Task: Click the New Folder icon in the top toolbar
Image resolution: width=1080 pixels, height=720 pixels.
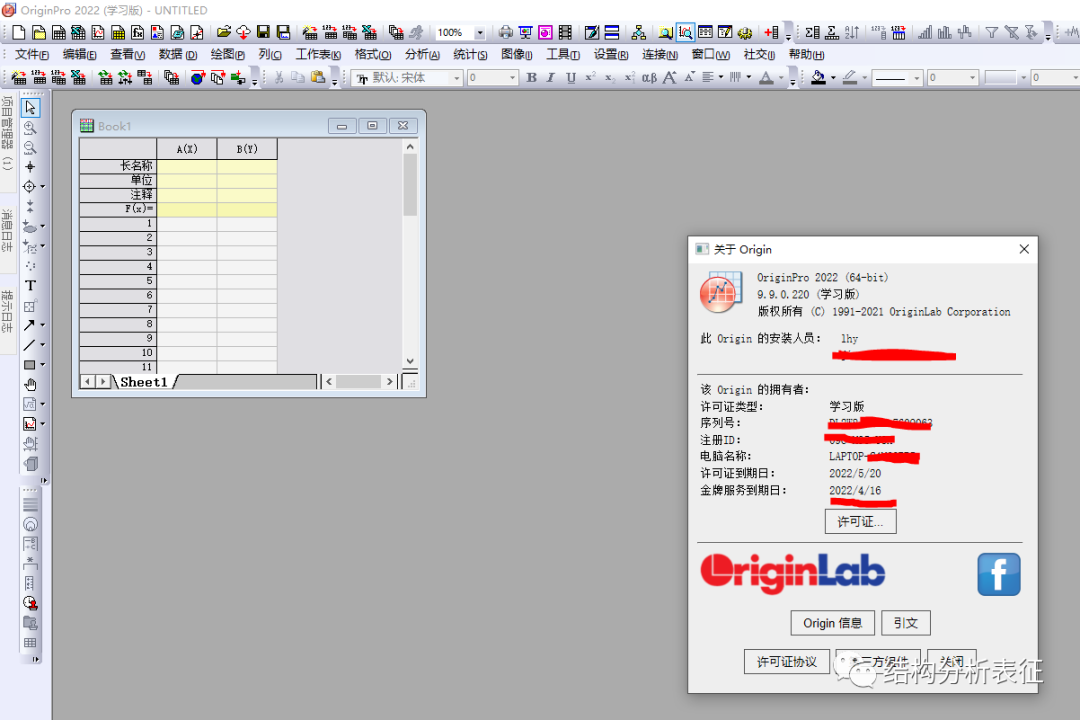Action: [x=39, y=32]
